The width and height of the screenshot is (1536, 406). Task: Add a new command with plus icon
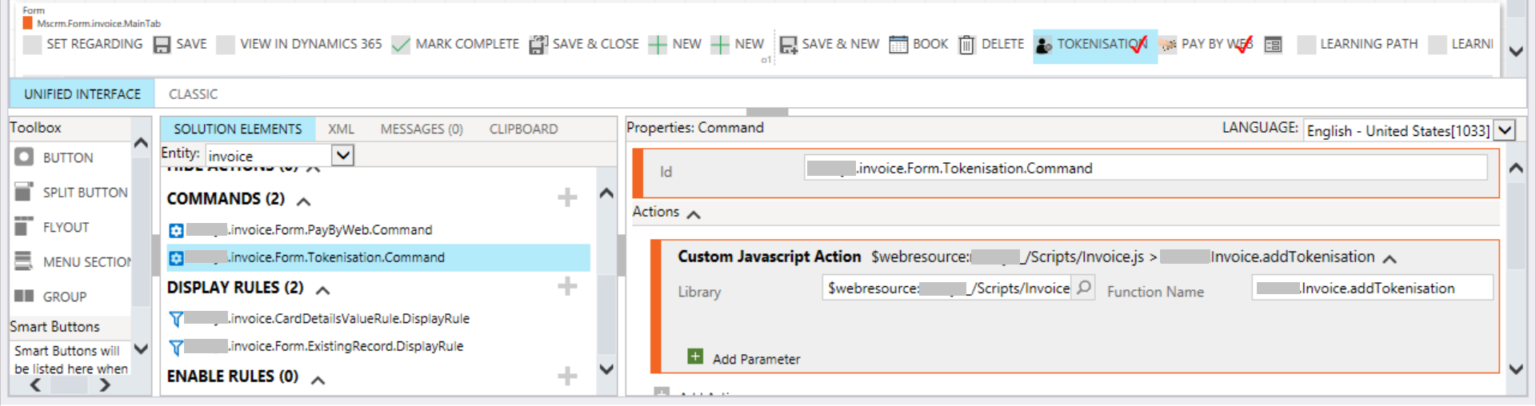point(567,198)
